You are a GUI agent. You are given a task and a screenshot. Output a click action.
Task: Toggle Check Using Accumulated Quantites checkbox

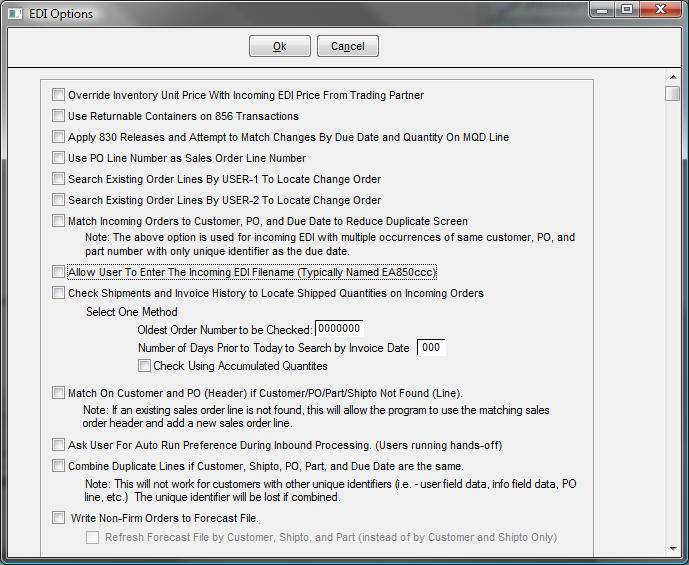coord(144,366)
